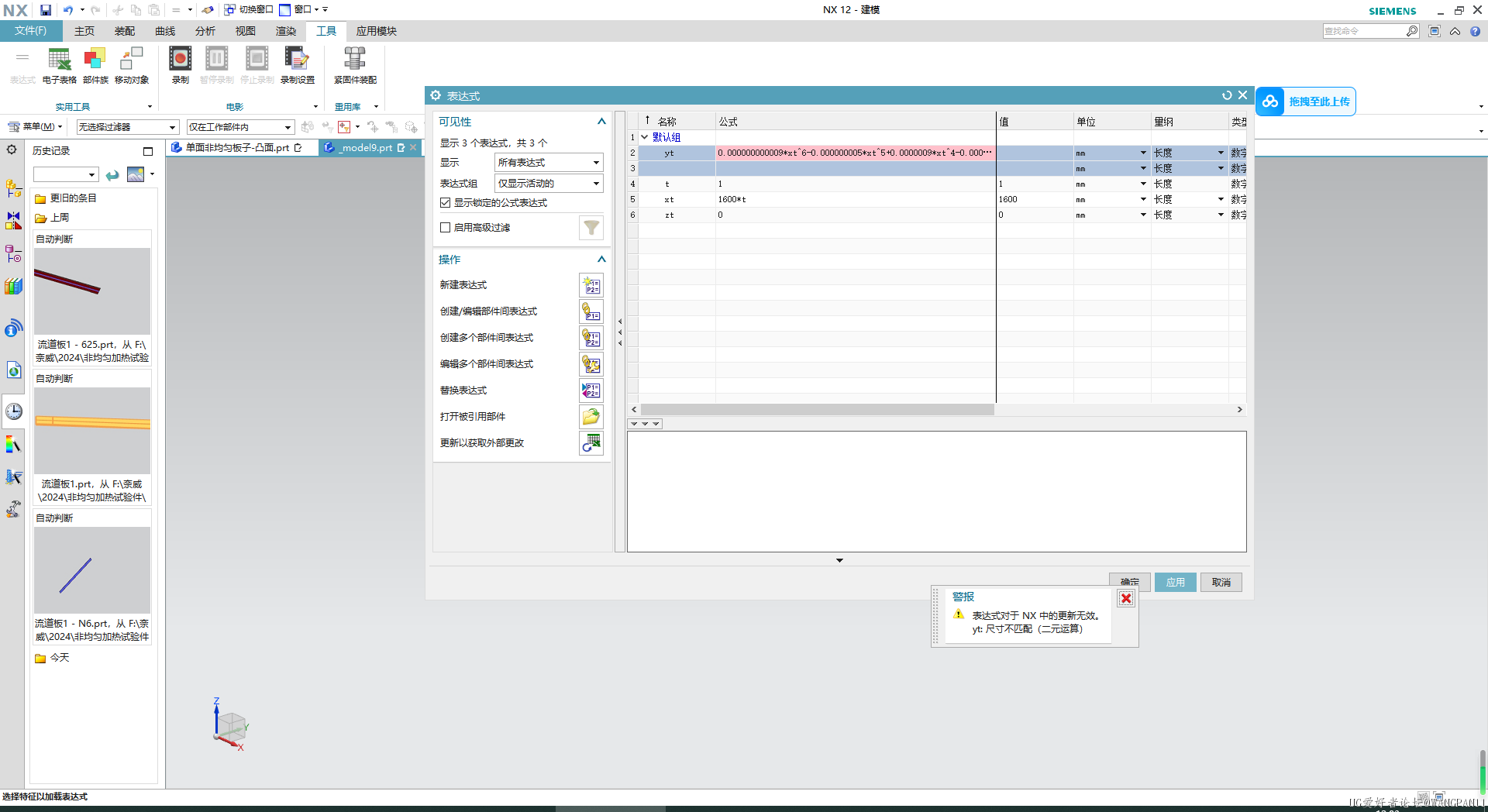The width and height of the screenshot is (1488, 812).
Task: Click the 创建多个部件间表达式 icon
Action: pyautogui.click(x=591, y=338)
